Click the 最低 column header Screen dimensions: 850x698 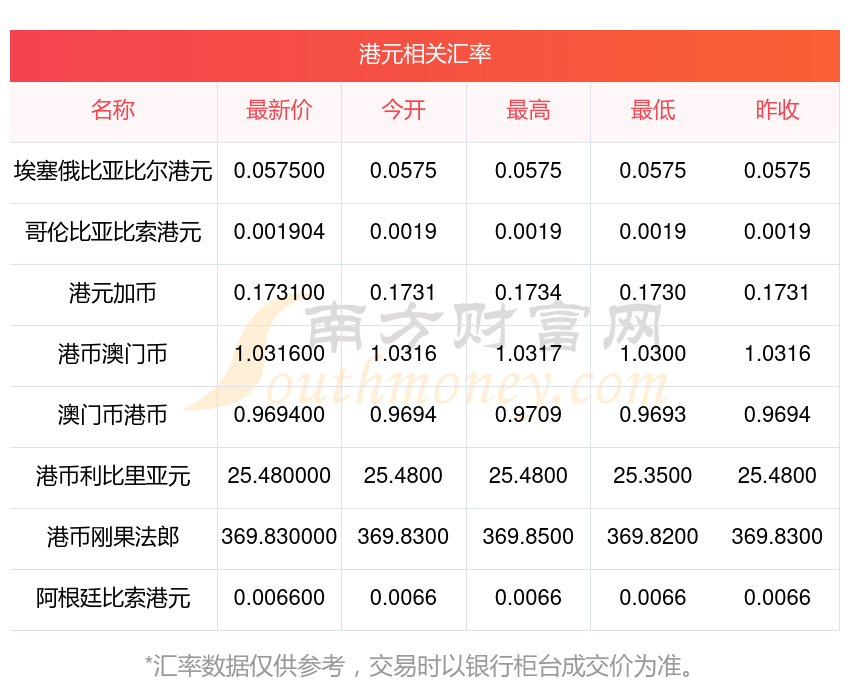653,110
